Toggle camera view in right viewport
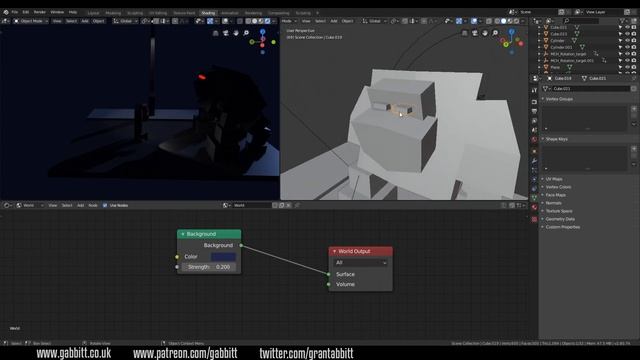 (475, 33)
